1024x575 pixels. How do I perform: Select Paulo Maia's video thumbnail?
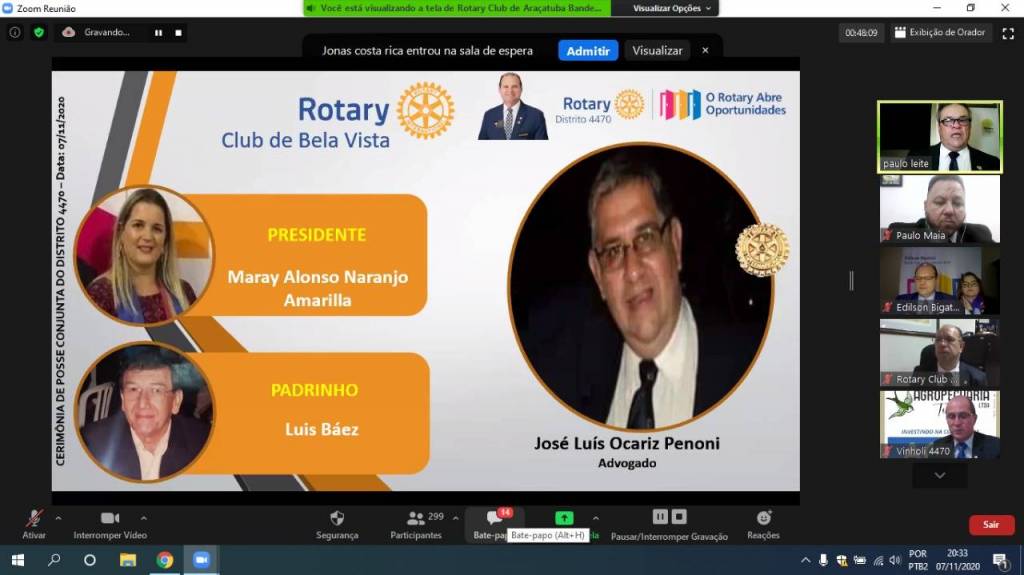(x=939, y=209)
